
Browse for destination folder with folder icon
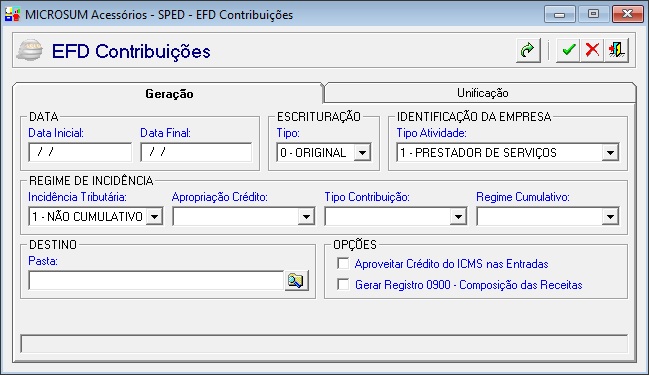(296, 281)
